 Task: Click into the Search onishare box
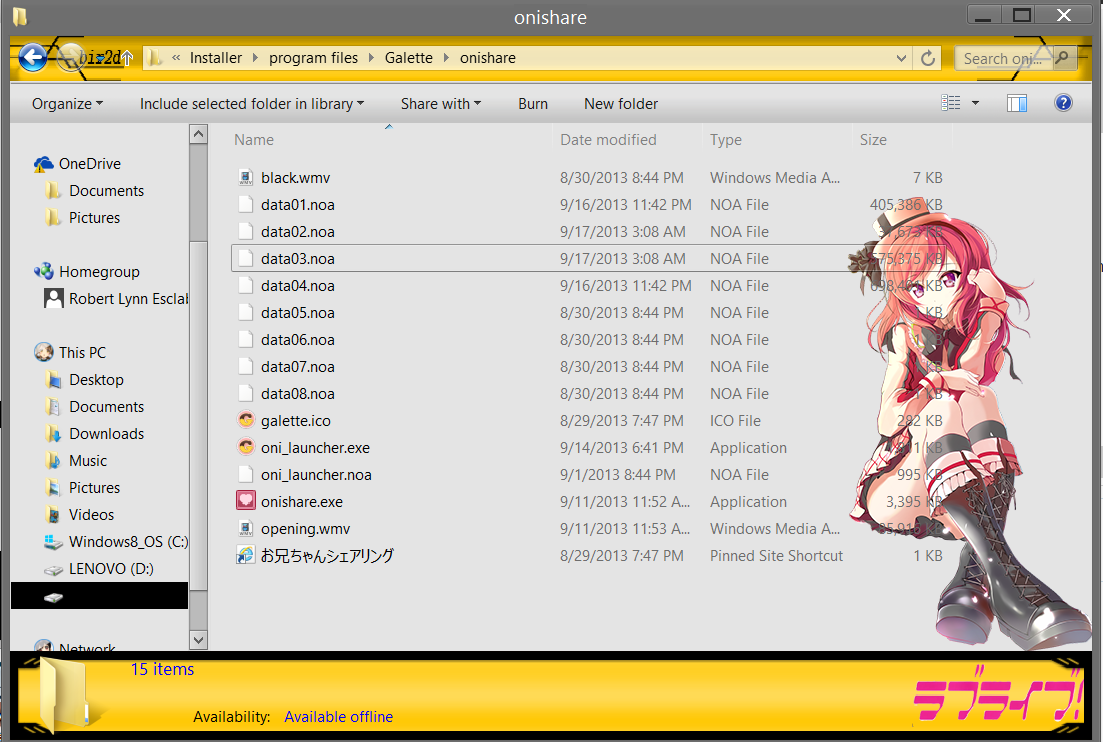click(x=1002, y=58)
